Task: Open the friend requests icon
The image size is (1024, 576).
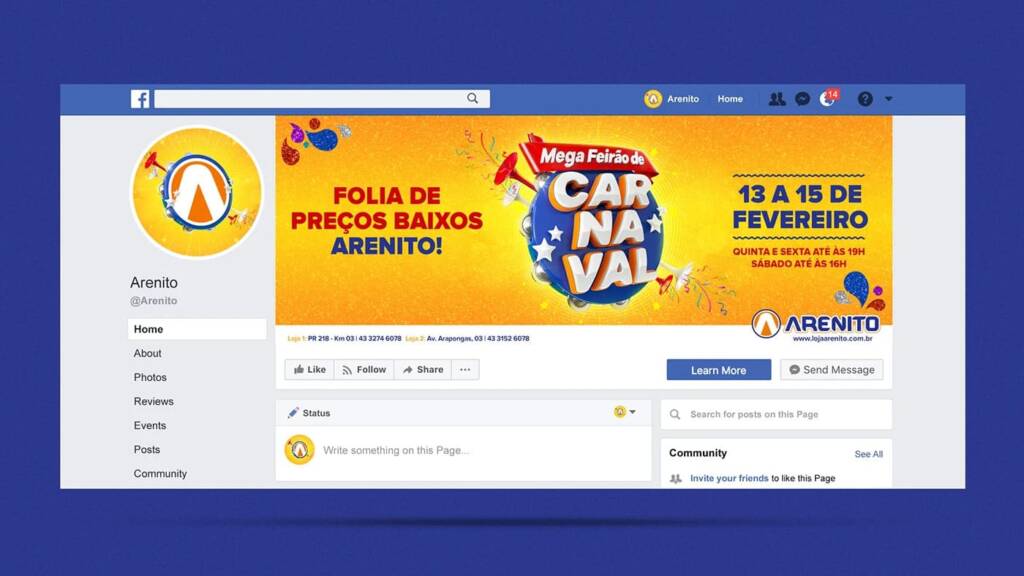Action: [x=776, y=99]
